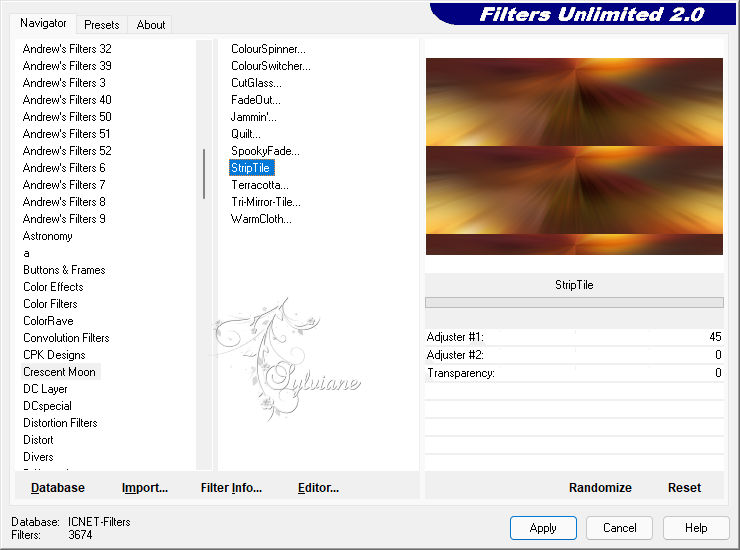Adjust the Adjuster #1 slider
The width and height of the screenshot is (740, 550).
point(574,337)
